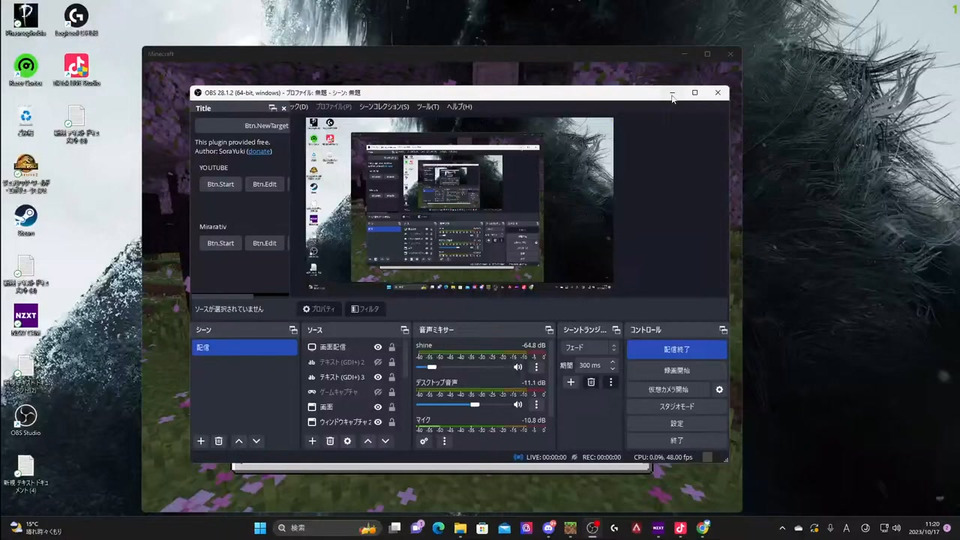Pop out the 音声ミキサー dock panel
Screen dimensions: 960x540
pos(549,330)
